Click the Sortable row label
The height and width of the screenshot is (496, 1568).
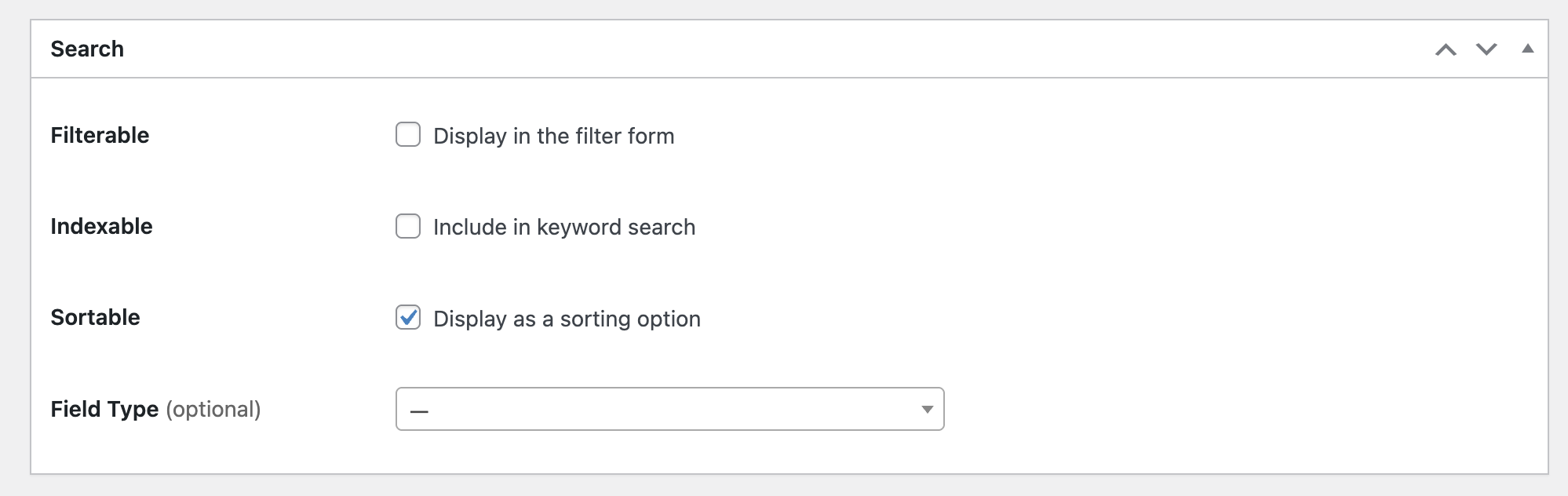pos(95,317)
